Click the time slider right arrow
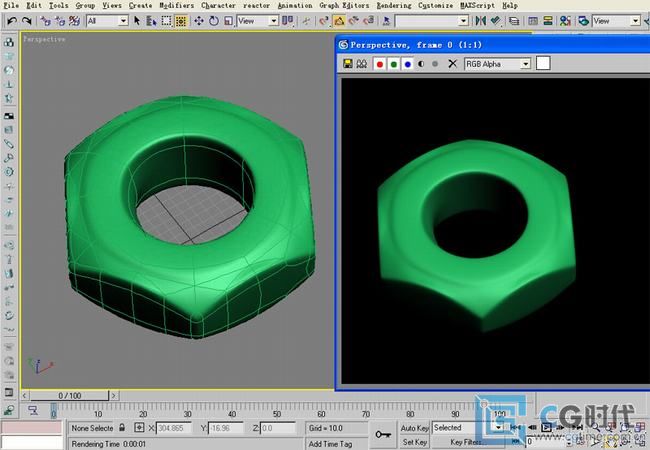The height and width of the screenshot is (450, 650). pyautogui.click(x=114, y=396)
